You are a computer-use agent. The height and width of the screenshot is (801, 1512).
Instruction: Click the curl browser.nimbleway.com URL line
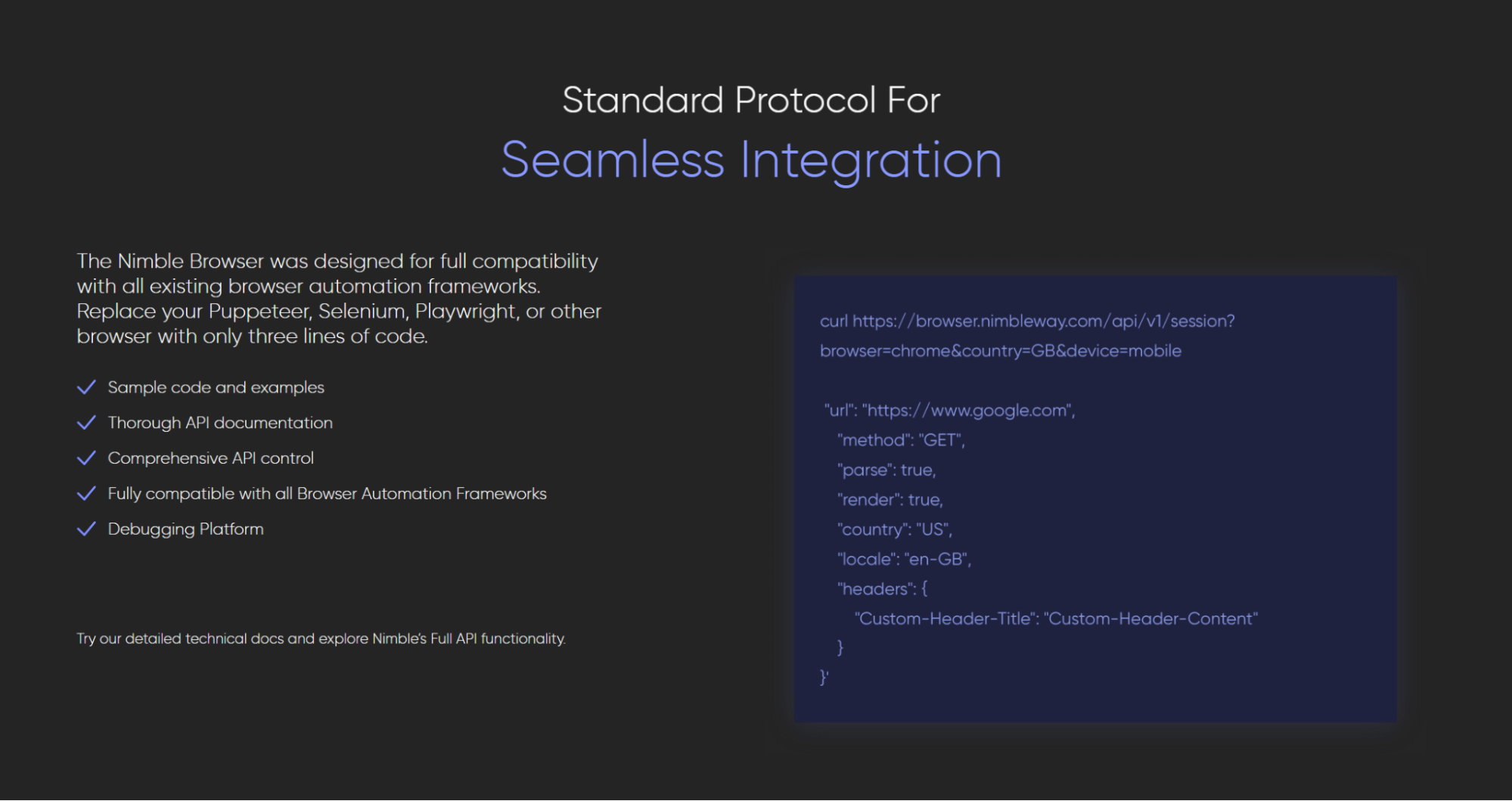click(x=1027, y=321)
